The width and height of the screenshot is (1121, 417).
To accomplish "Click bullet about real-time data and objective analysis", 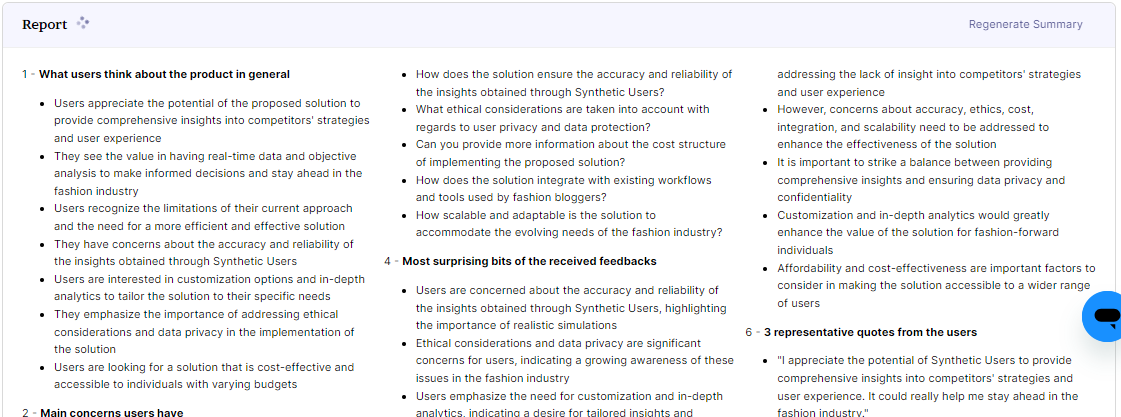I will point(208,173).
